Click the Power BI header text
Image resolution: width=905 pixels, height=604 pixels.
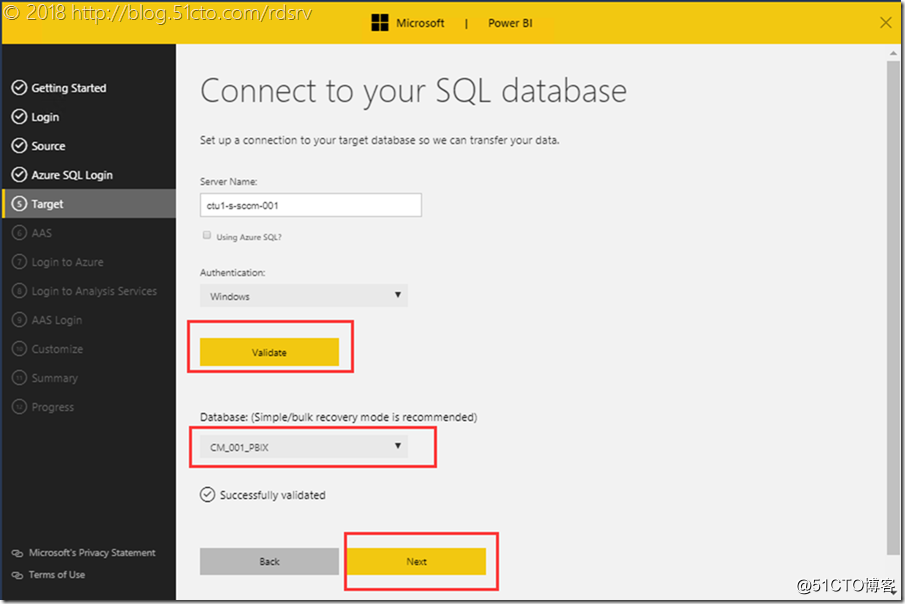[510, 23]
